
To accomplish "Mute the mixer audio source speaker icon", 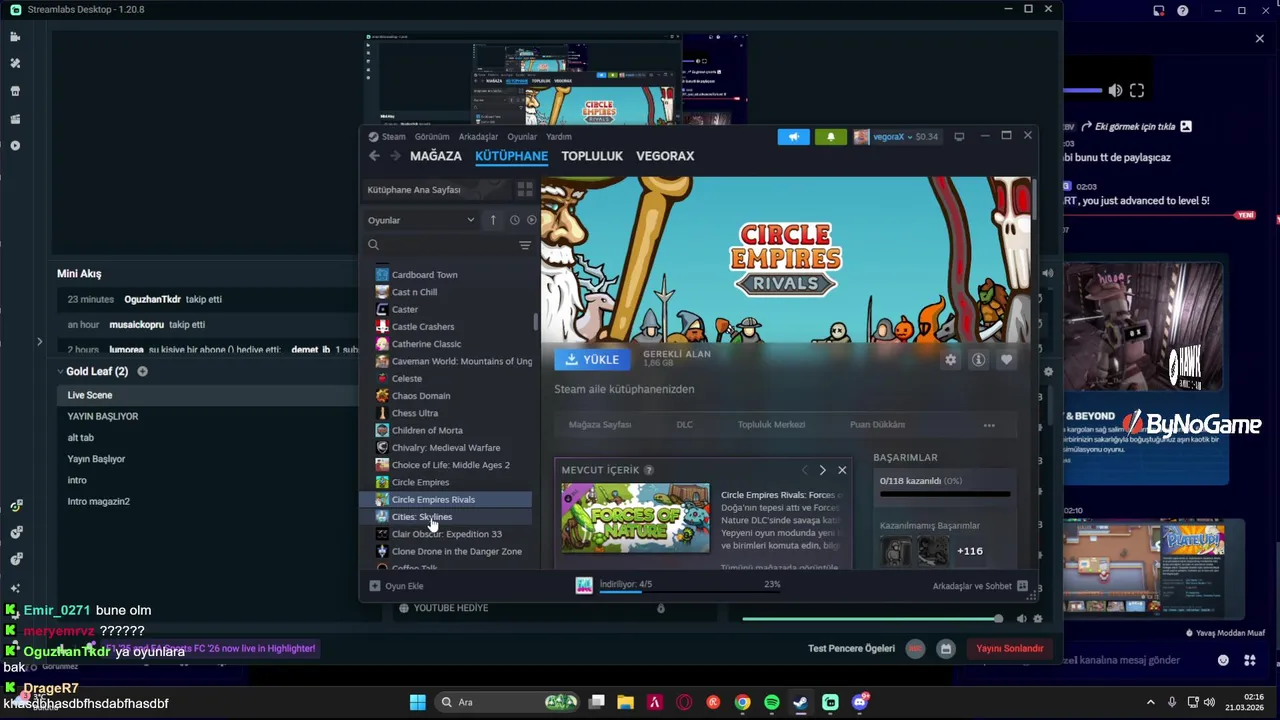I will click(x=1022, y=619).
